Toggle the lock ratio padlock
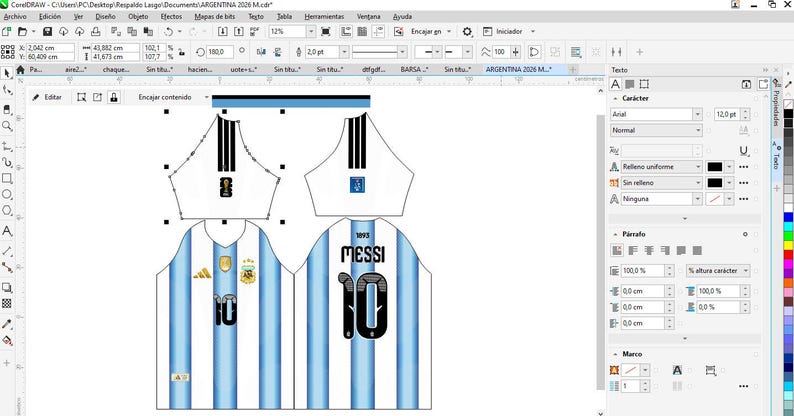 point(182,52)
